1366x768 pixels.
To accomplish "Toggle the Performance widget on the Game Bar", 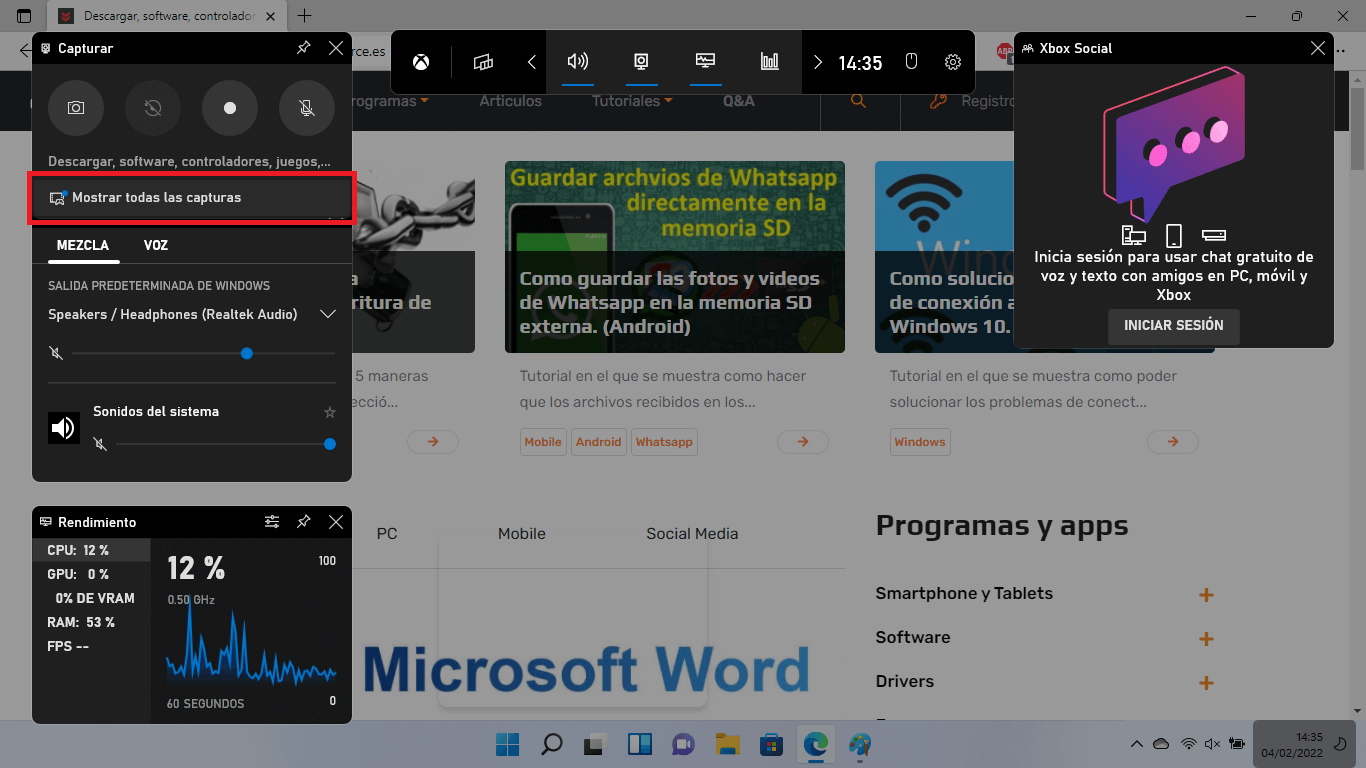I will click(706, 62).
